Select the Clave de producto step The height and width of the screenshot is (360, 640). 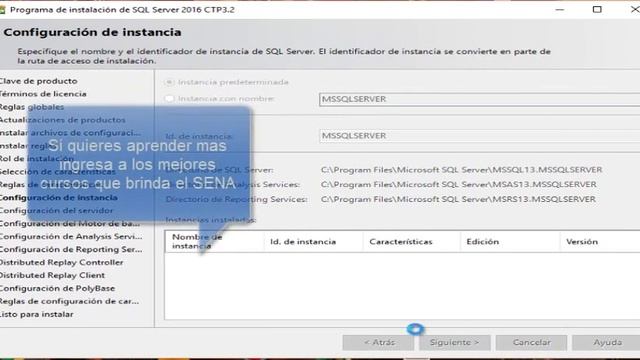(x=38, y=81)
